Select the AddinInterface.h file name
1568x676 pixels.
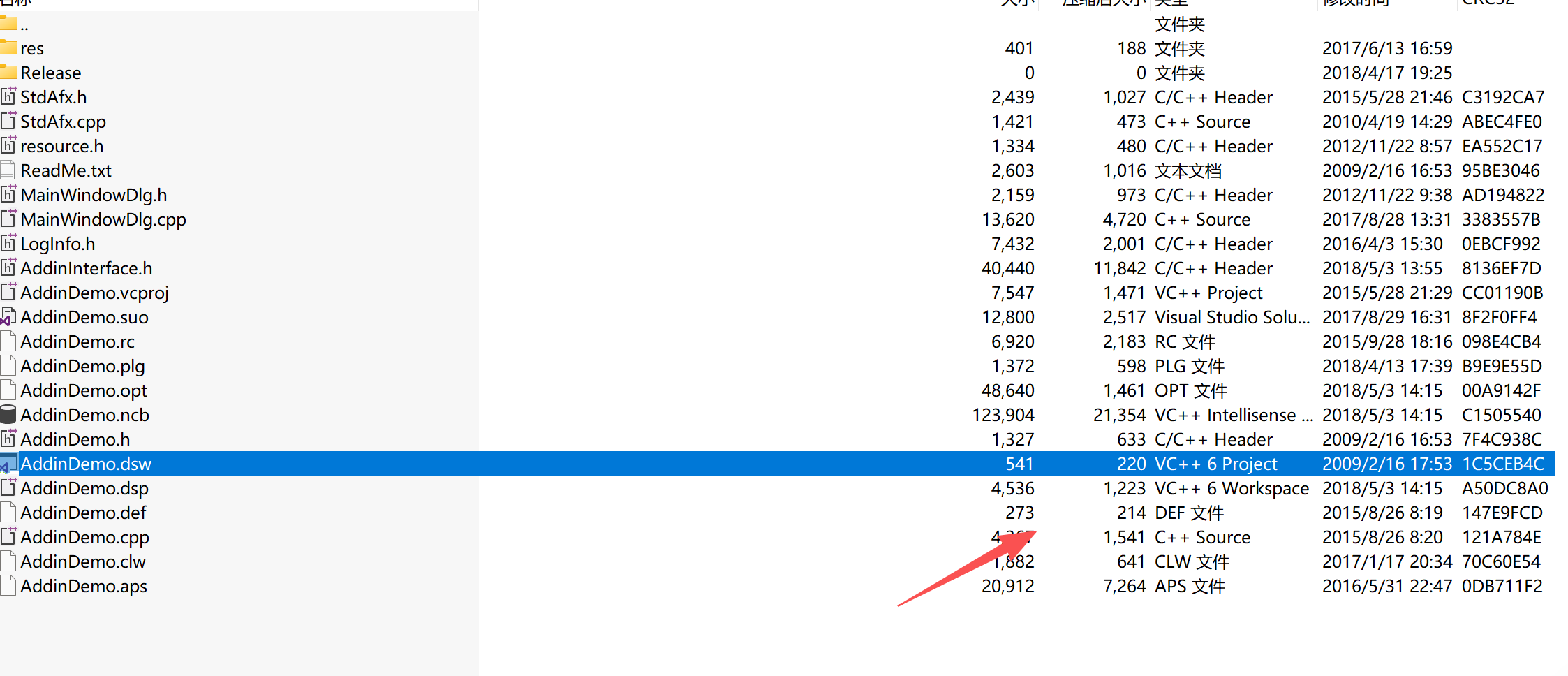click(x=87, y=268)
